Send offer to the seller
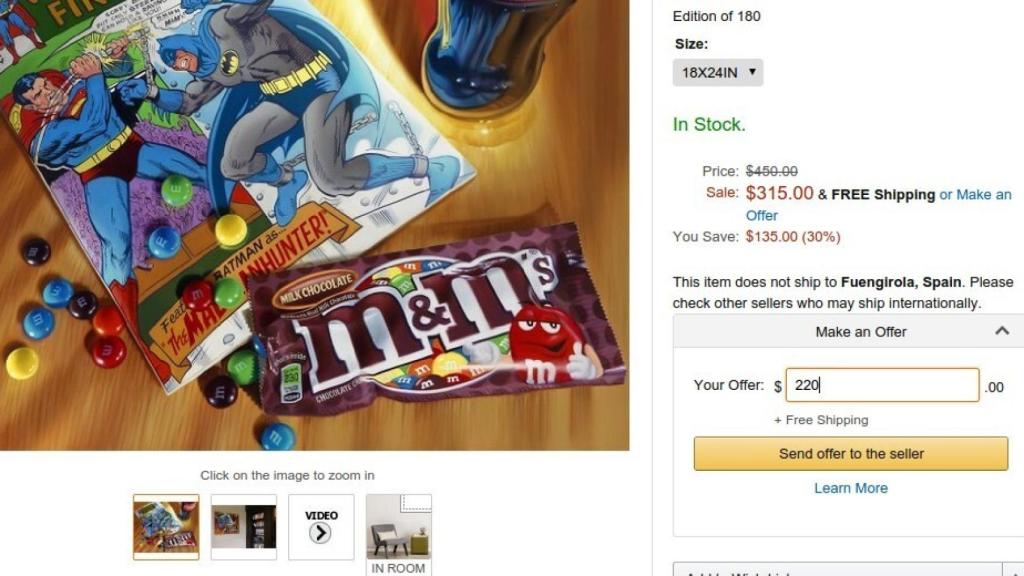1024x576 pixels. 851,453
